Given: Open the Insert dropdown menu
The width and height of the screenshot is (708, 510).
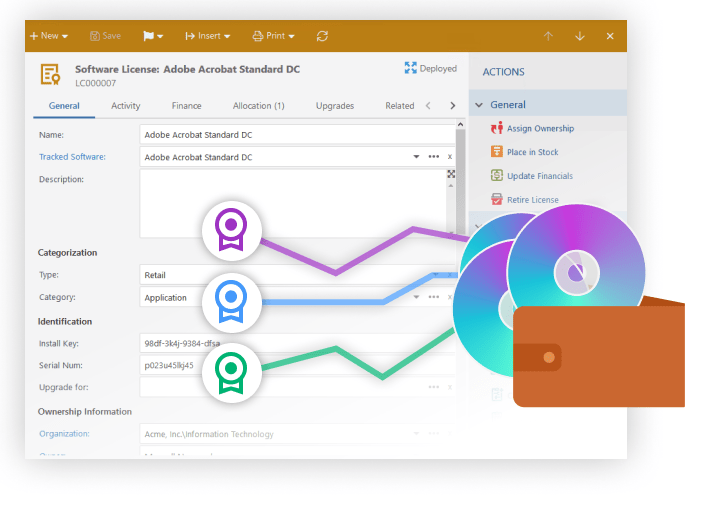Looking at the screenshot, I should click(208, 36).
